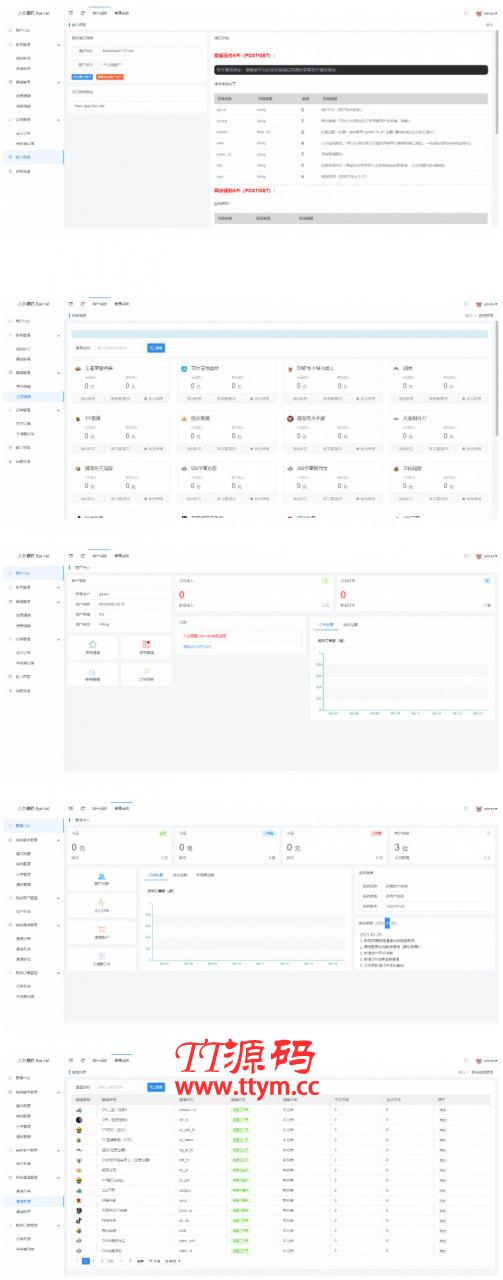Click blue search button above channel table
The height and width of the screenshot is (1280, 503).
156,1085
